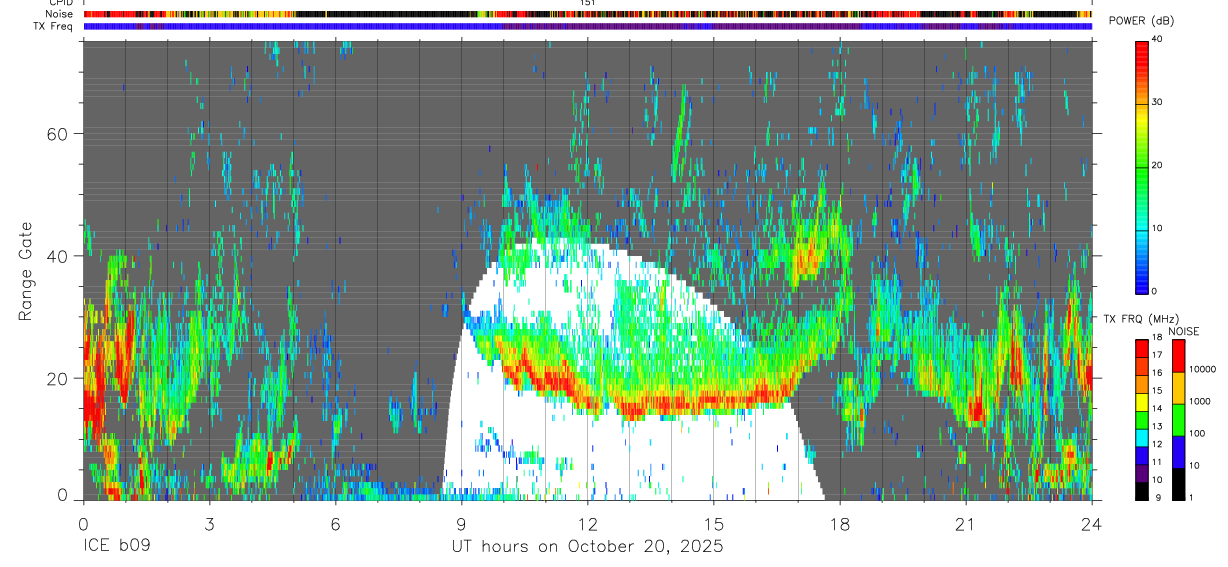The width and height of the screenshot is (1228, 567).
Task: Click the yellow segment of the TX frequency bar
Action: coord(1141,402)
